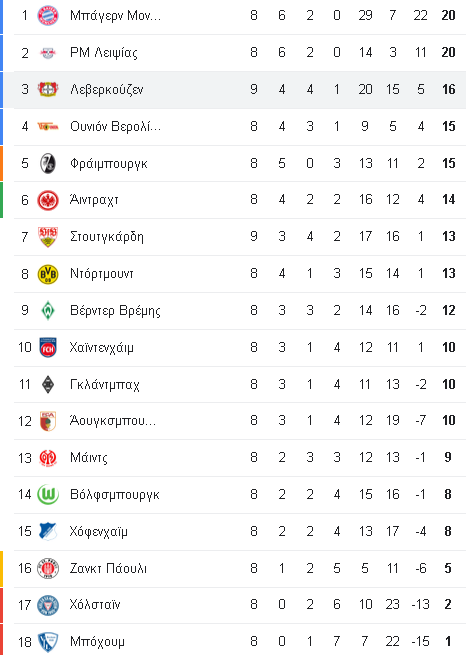
Task: Click the yellow BVB Dortmund logo
Action: 48,274
